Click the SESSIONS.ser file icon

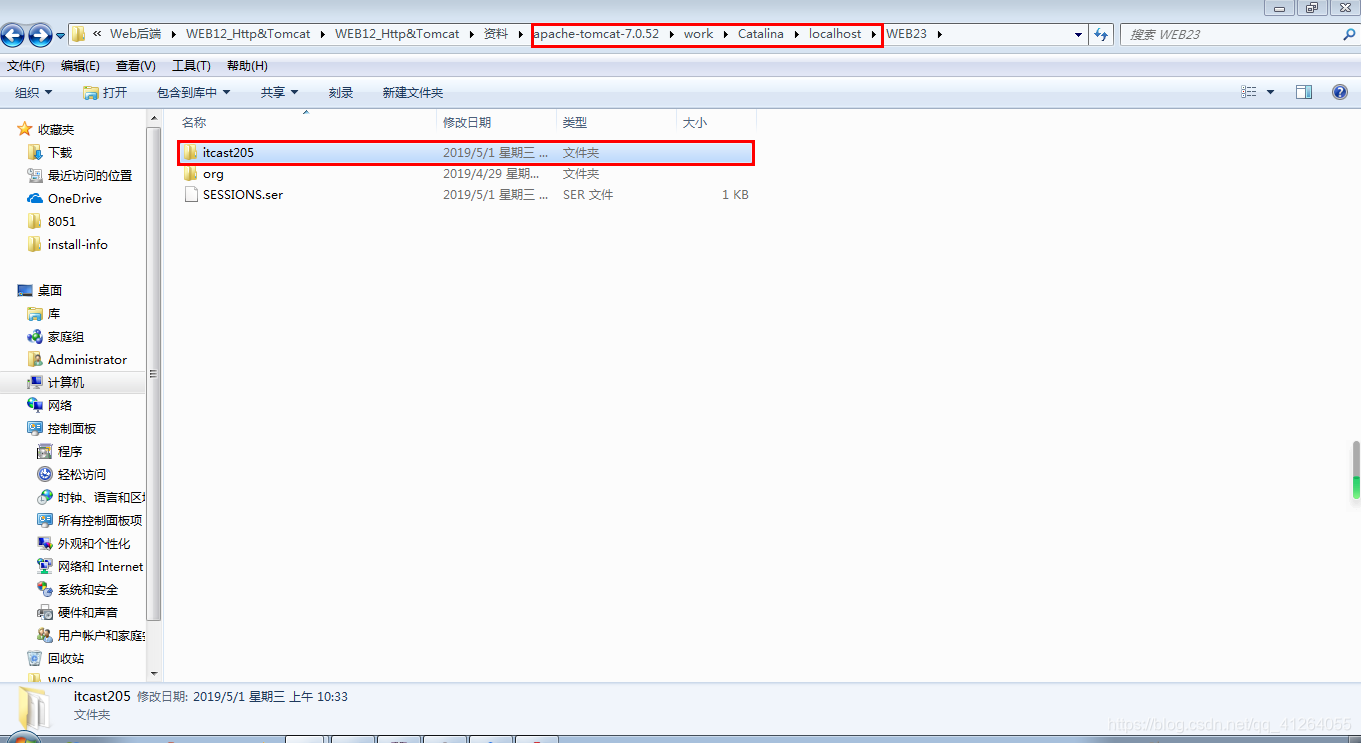(191, 195)
